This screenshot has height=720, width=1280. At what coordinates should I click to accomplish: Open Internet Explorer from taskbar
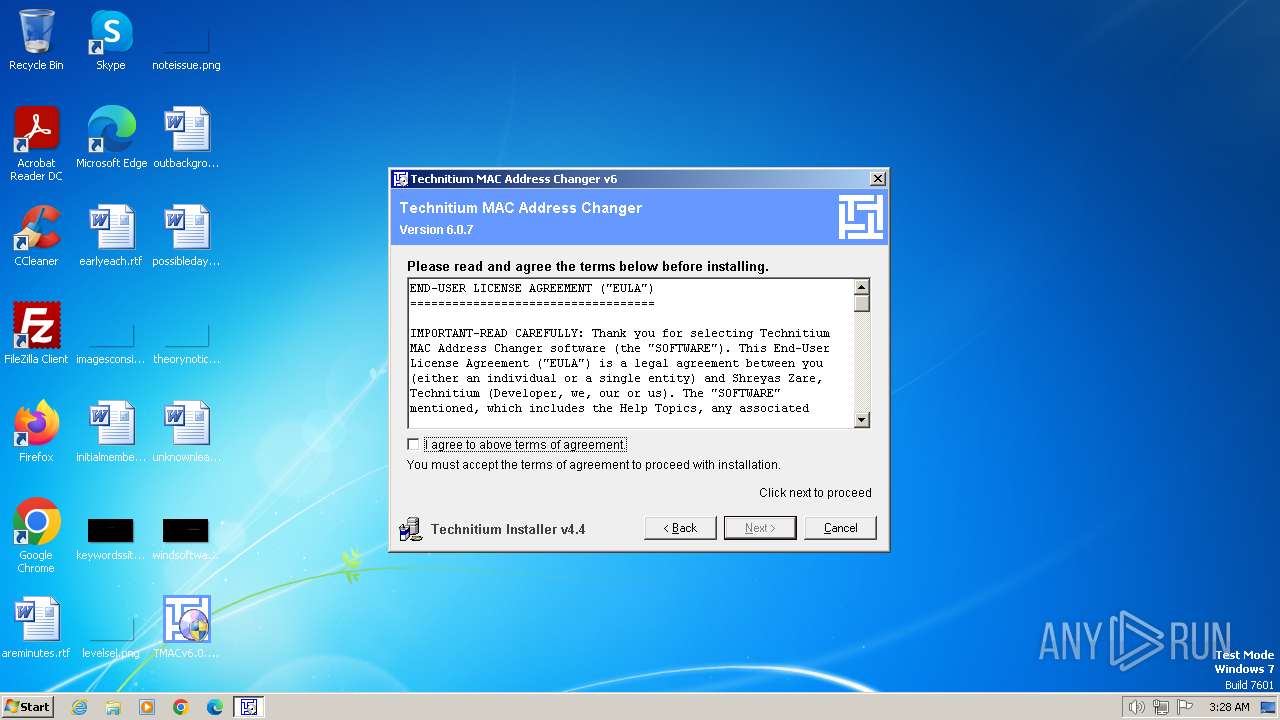coord(79,707)
